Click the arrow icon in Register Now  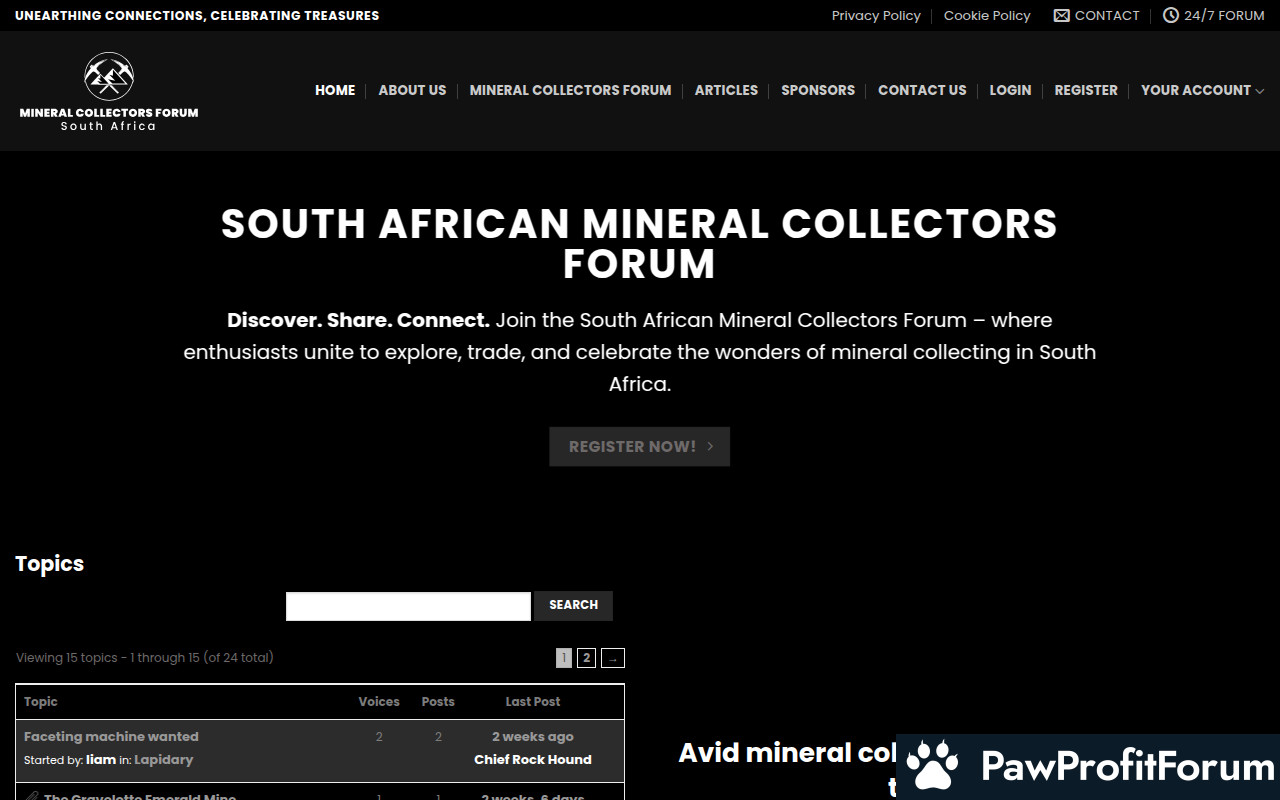(710, 446)
